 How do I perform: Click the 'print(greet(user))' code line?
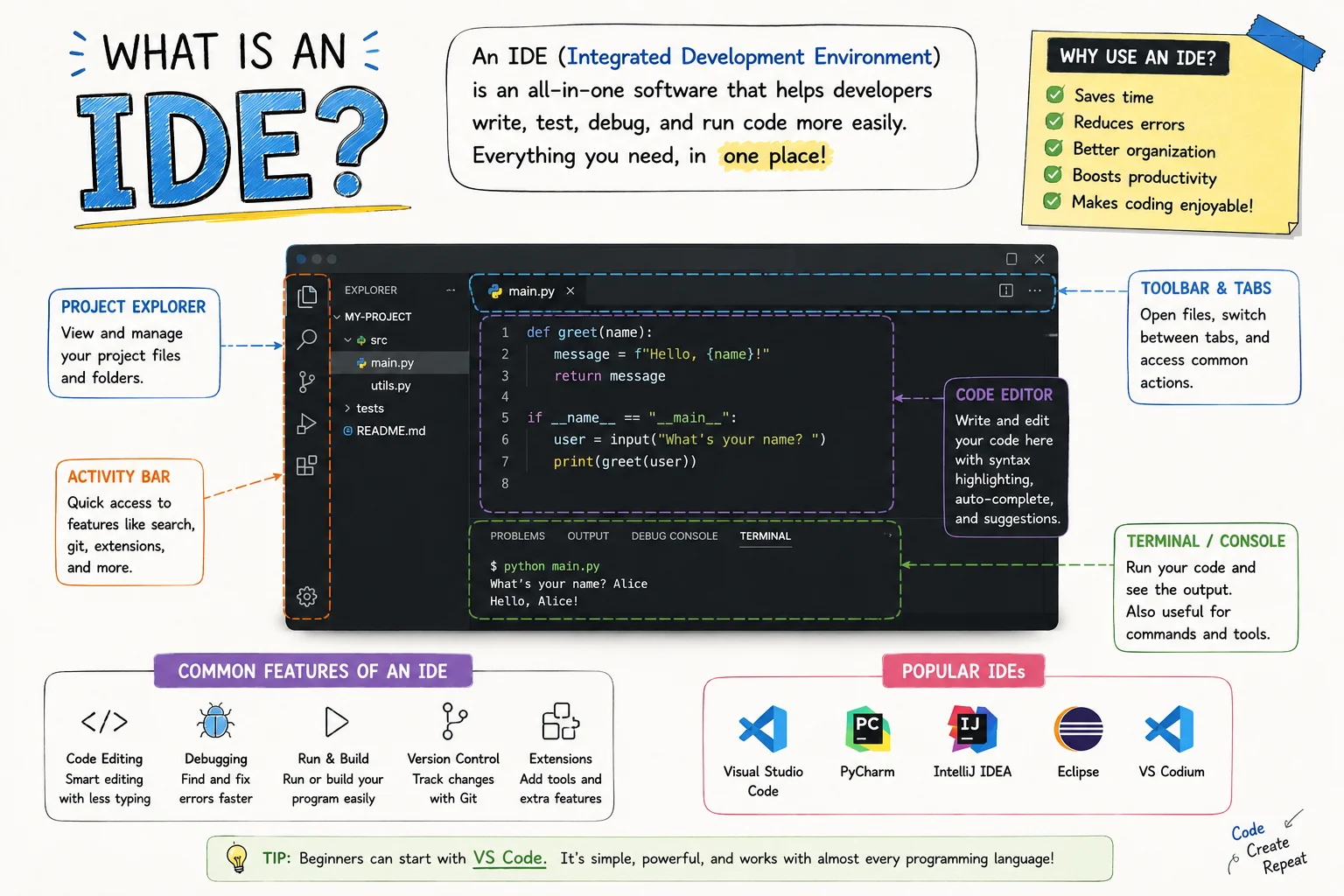coord(625,462)
